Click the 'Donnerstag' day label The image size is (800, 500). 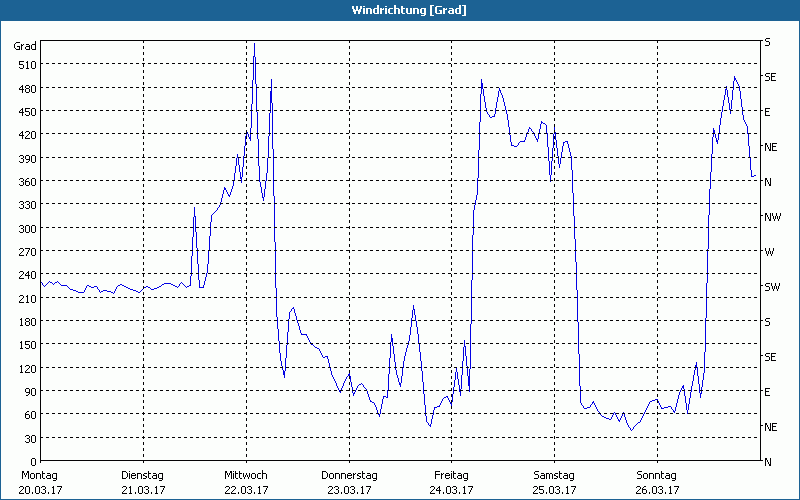(x=349, y=475)
